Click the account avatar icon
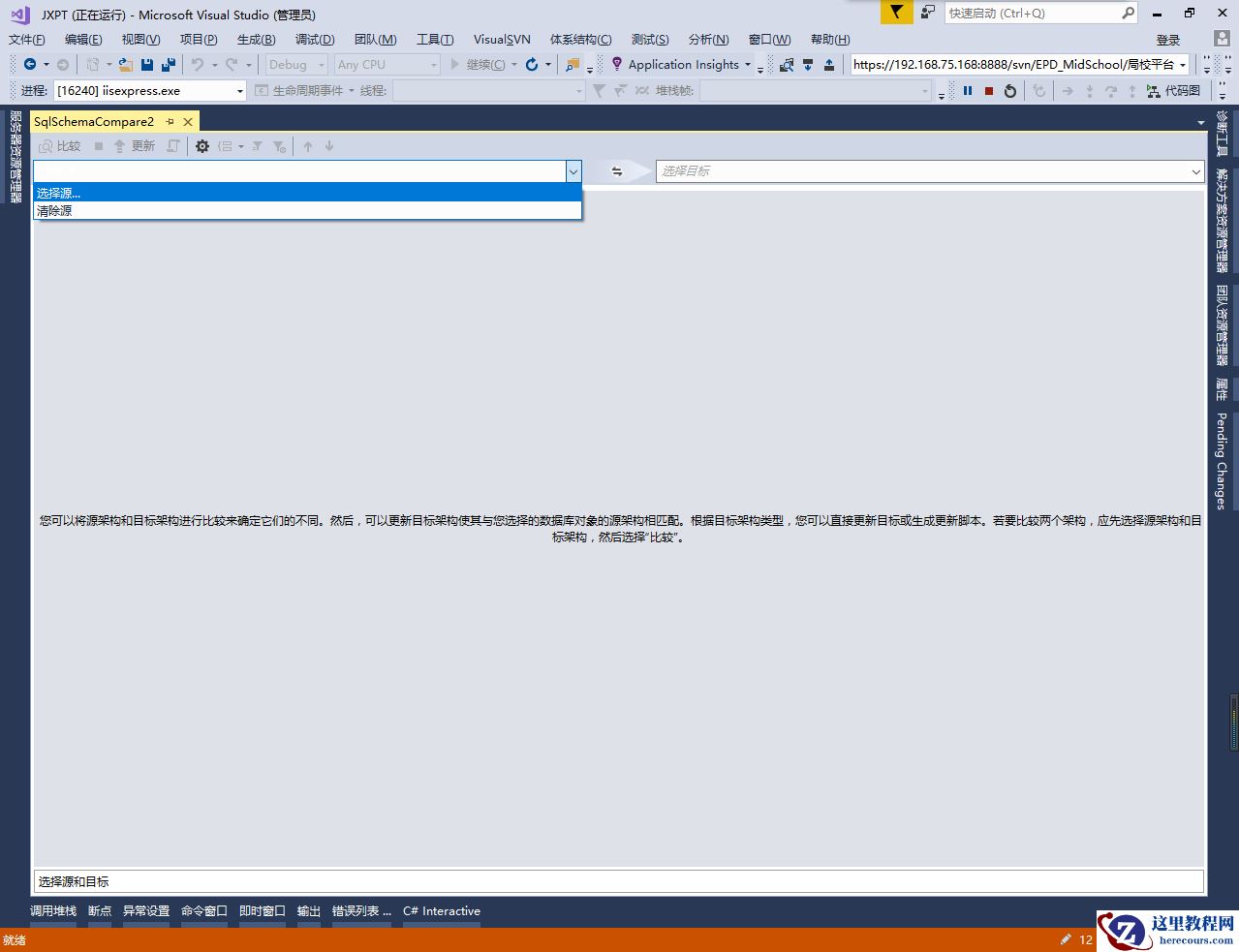This screenshot has width=1239, height=952. (1222, 40)
